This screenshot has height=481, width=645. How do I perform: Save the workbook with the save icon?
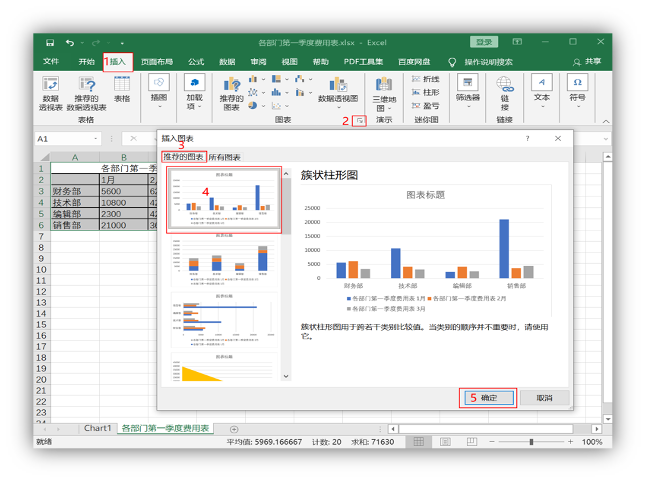pyautogui.click(x=50, y=43)
